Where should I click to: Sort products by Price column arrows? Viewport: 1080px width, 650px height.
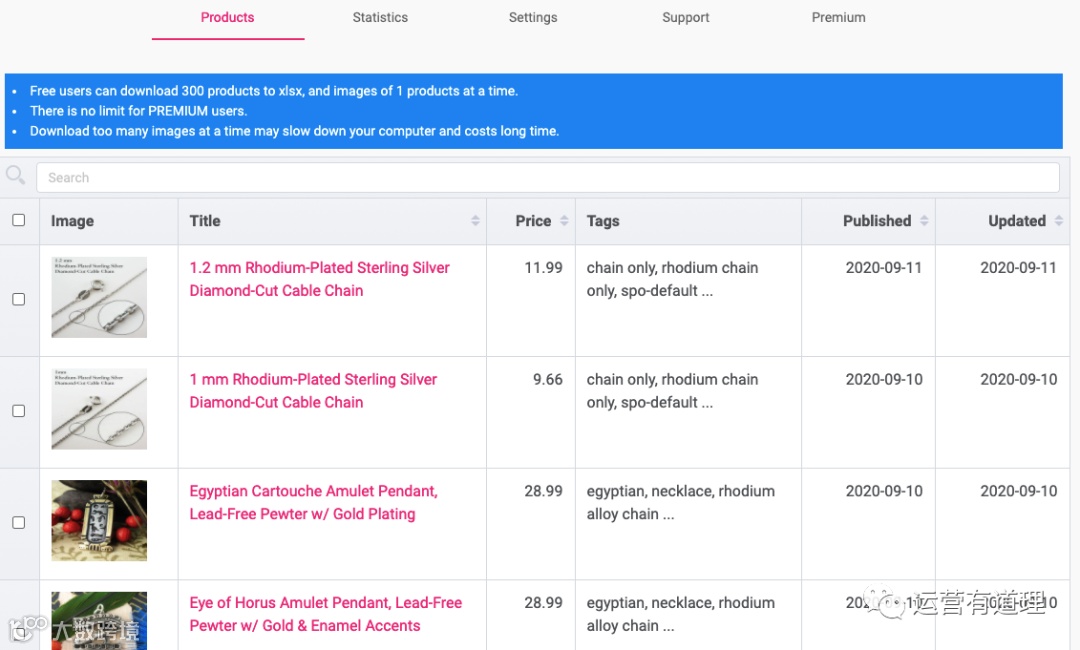(564, 221)
